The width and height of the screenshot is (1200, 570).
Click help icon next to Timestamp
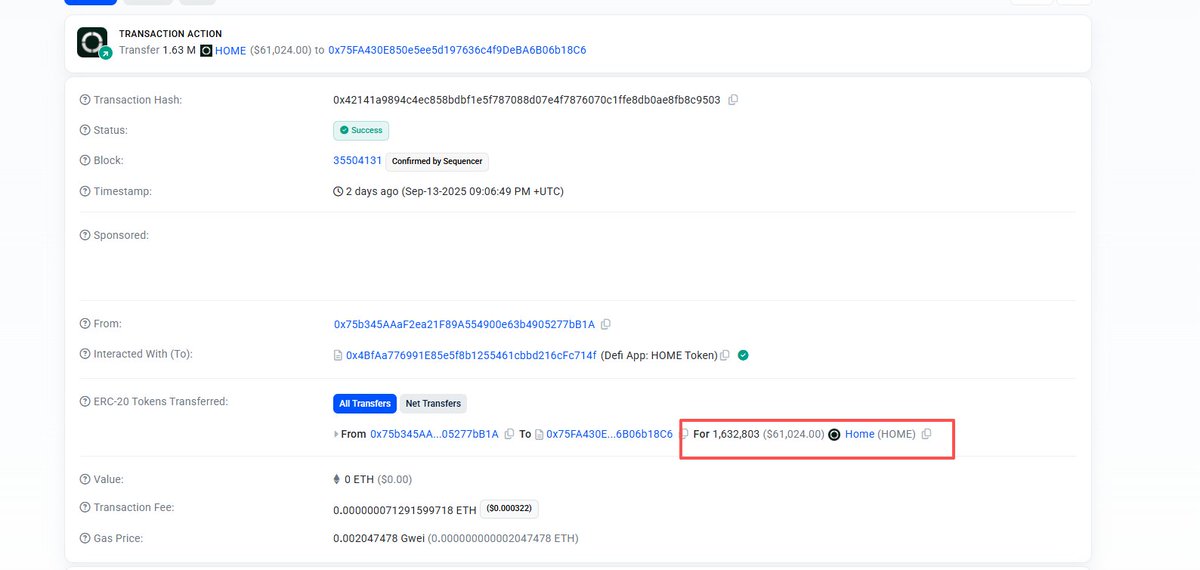click(85, 191)
